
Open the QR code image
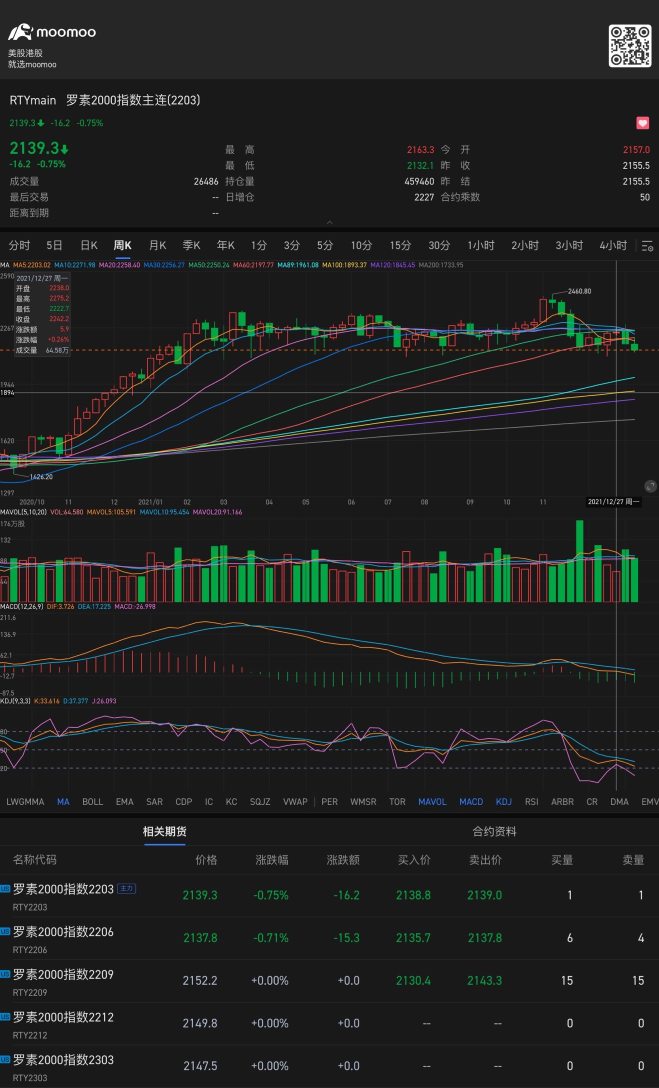coord(630,46)
